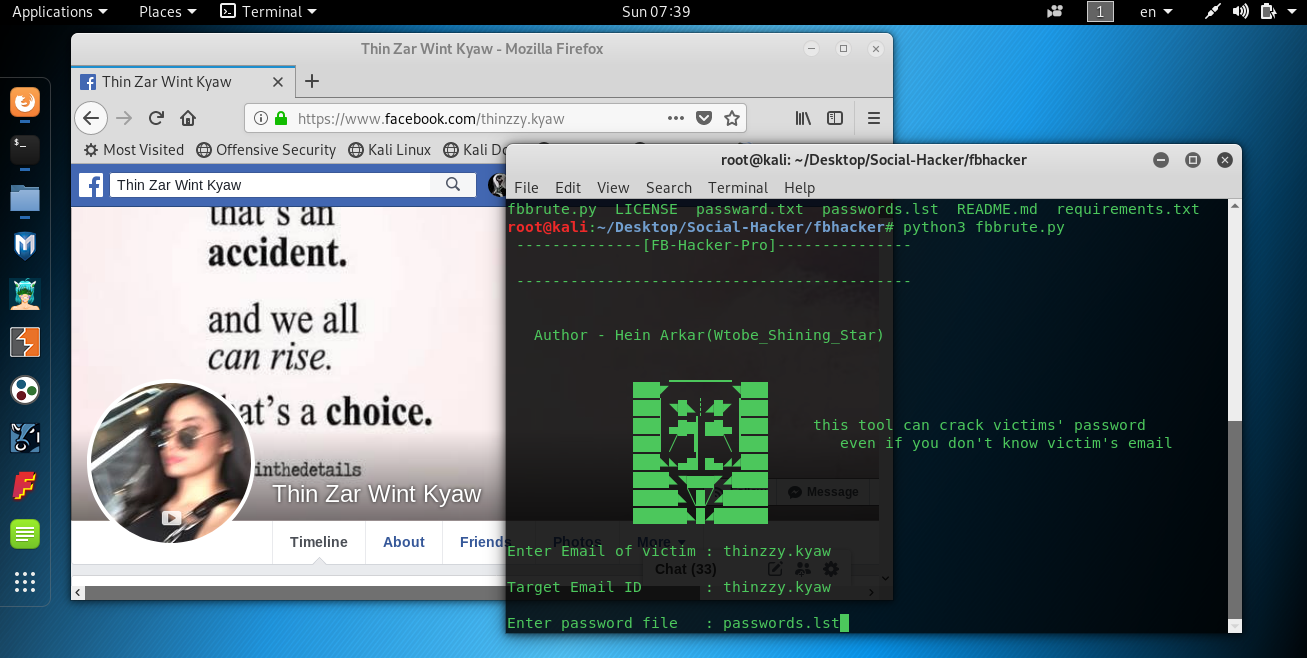Click Facebook logo in blue bar
Image resolution: width=1307 pixels, height=658 pixels.
click(x=91, y=185)
